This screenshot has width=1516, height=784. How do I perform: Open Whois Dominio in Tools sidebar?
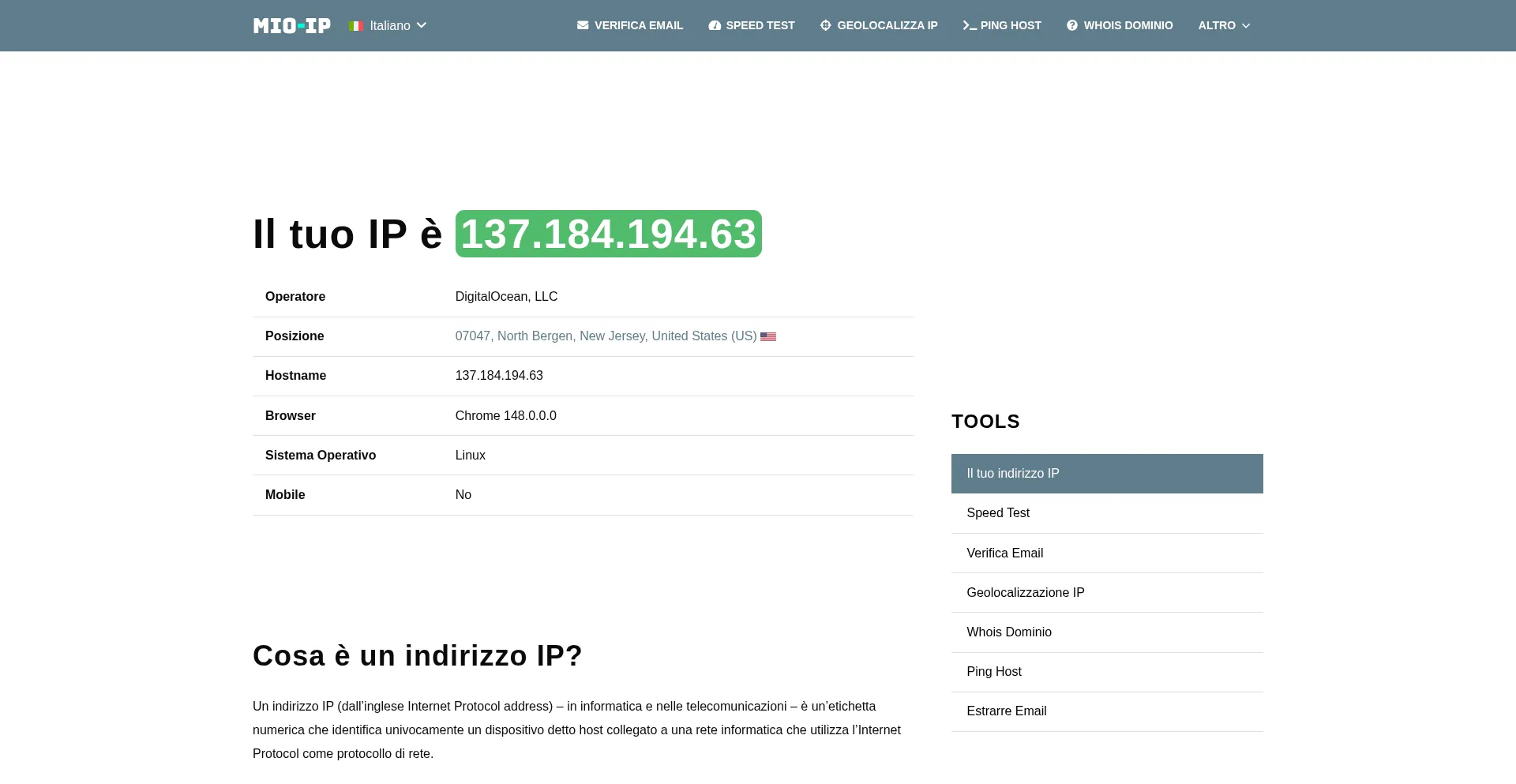click(1107, 632)
